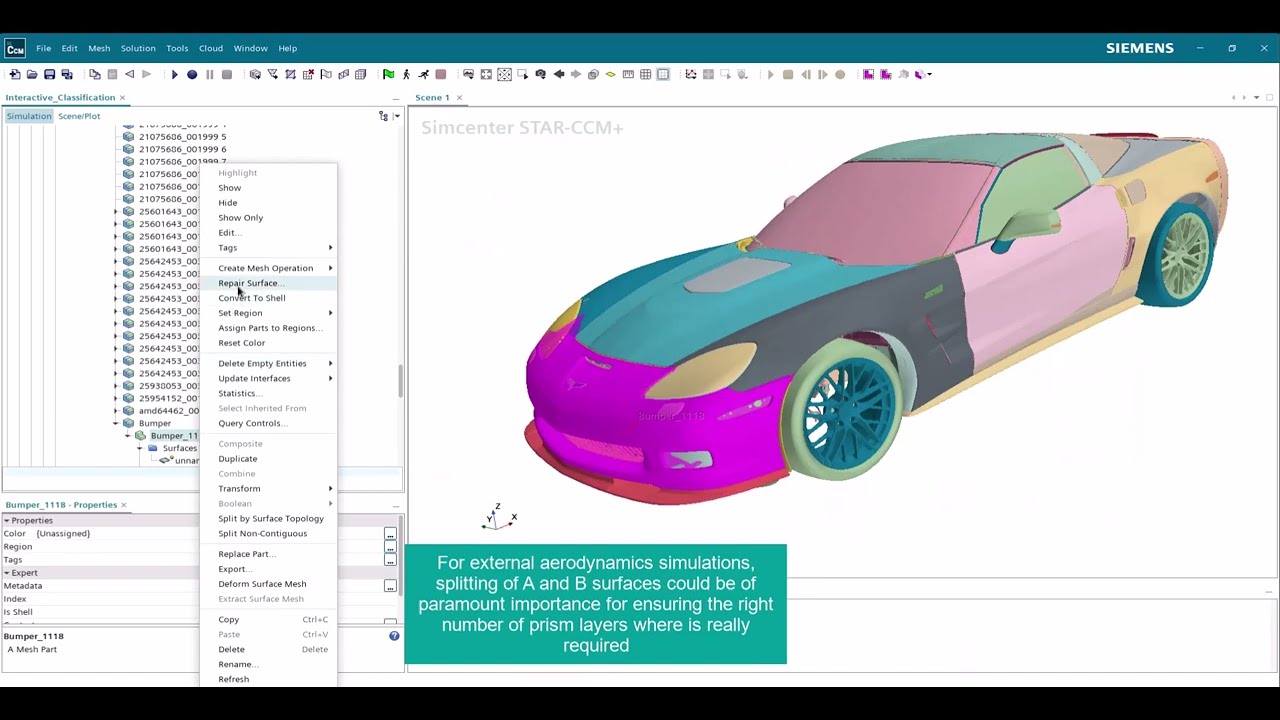Select the Scene 1 tab

pos(433,97)
